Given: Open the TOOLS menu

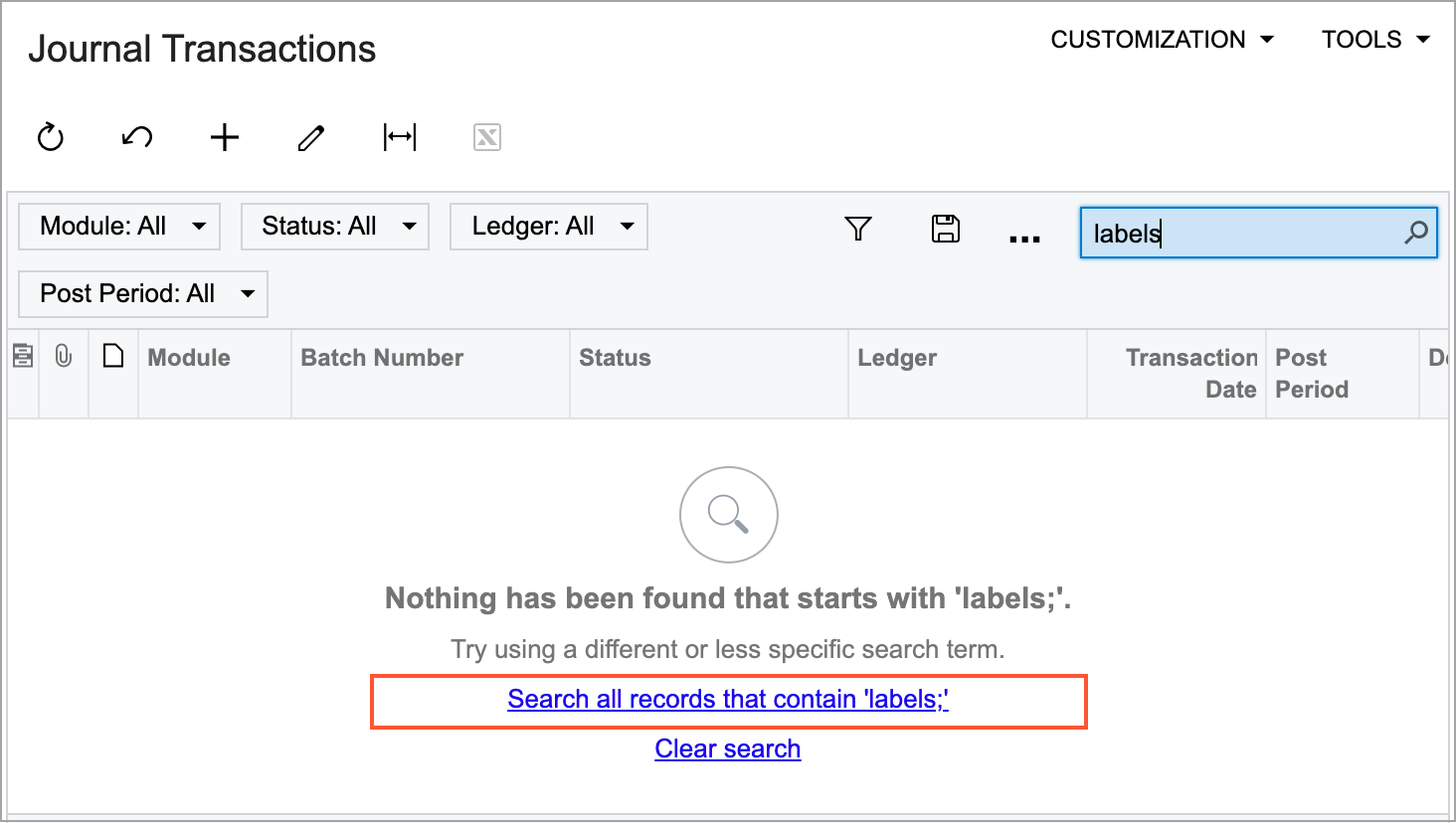Looking at the screenshot, I should [x=1374, y=40].
